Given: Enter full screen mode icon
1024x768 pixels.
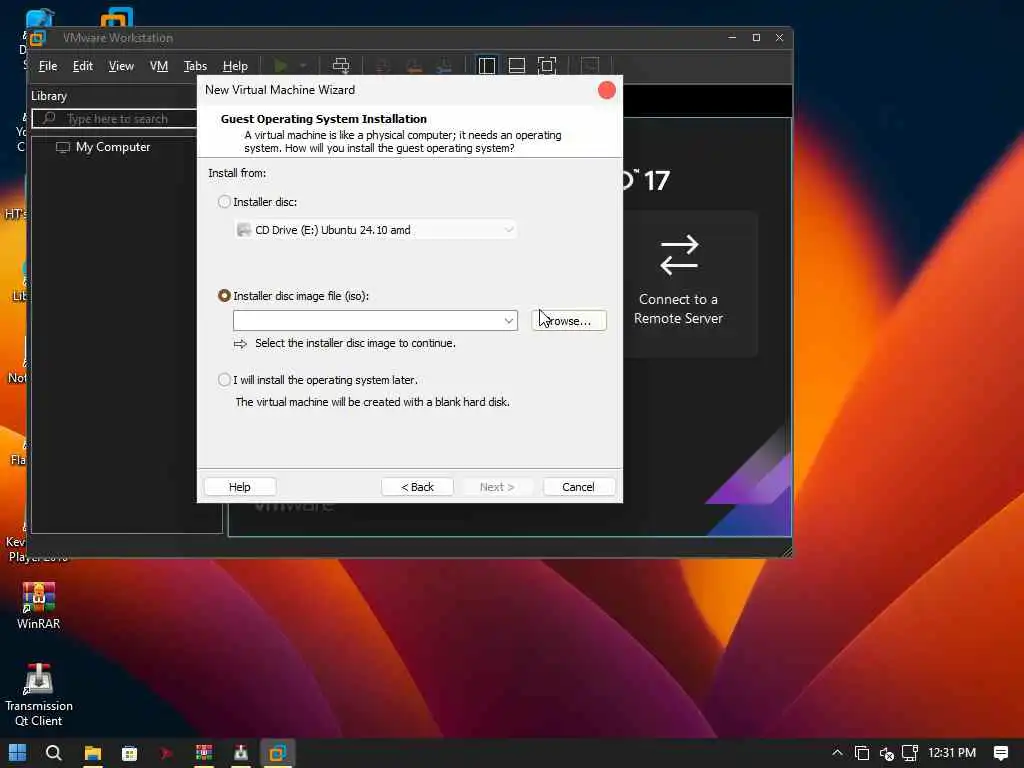Looking at the screenshot, I should click(x=547, y=65).
